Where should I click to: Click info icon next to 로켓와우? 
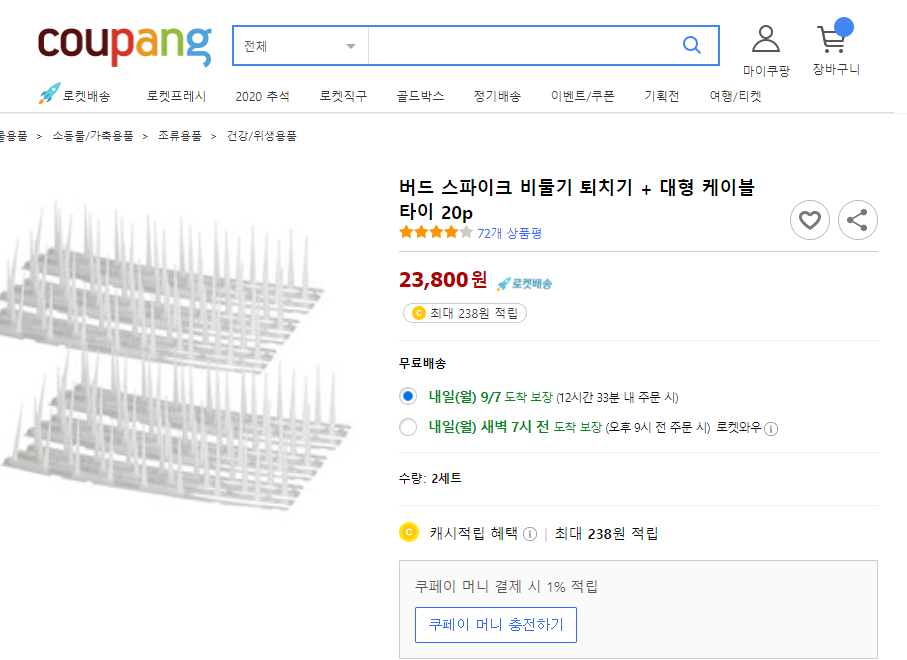(x=771, y=428)
